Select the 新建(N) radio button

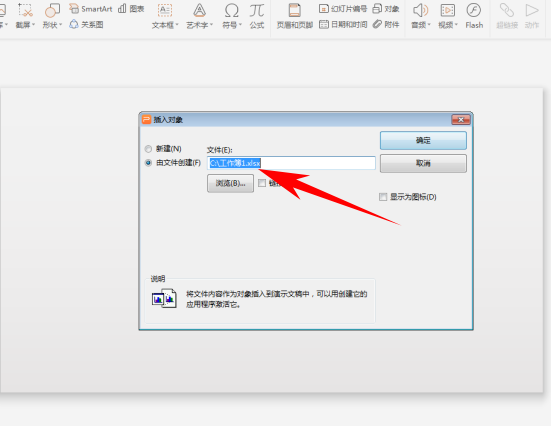[x=148, y=149]
